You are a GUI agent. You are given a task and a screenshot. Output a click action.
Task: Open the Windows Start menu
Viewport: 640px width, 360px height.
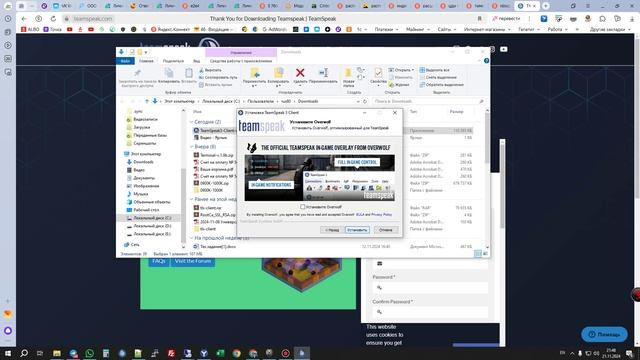[x=8, y=353]
